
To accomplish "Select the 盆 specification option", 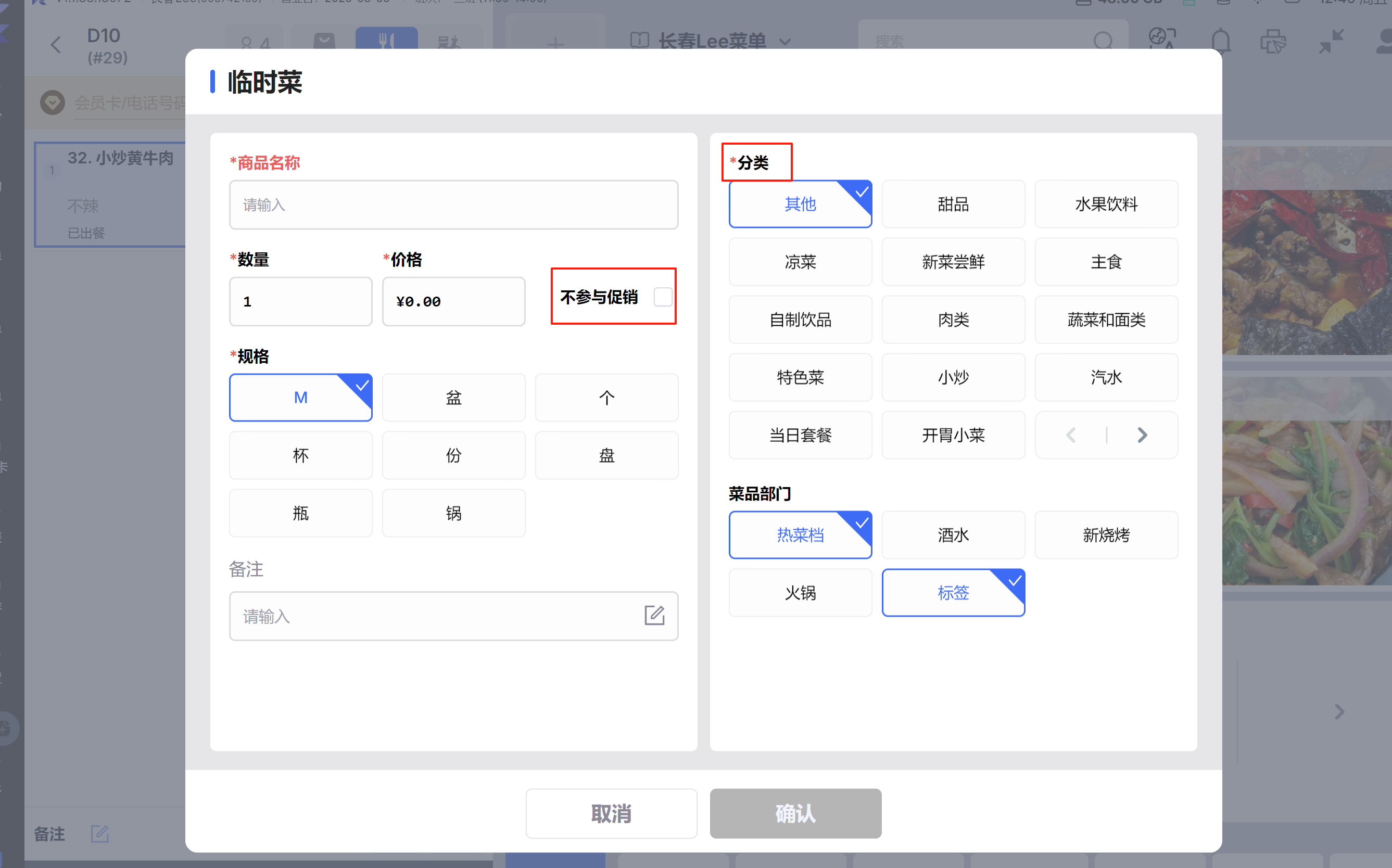I will [453, 397].
